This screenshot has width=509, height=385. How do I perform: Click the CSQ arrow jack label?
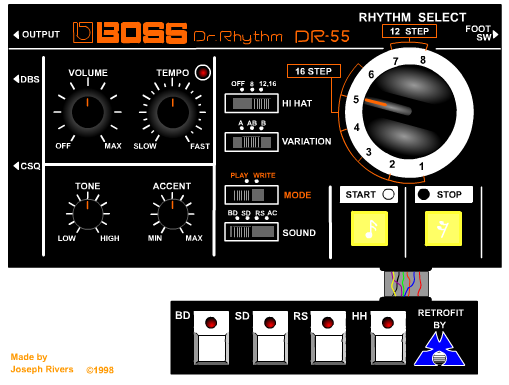click(x=27, y=166)
